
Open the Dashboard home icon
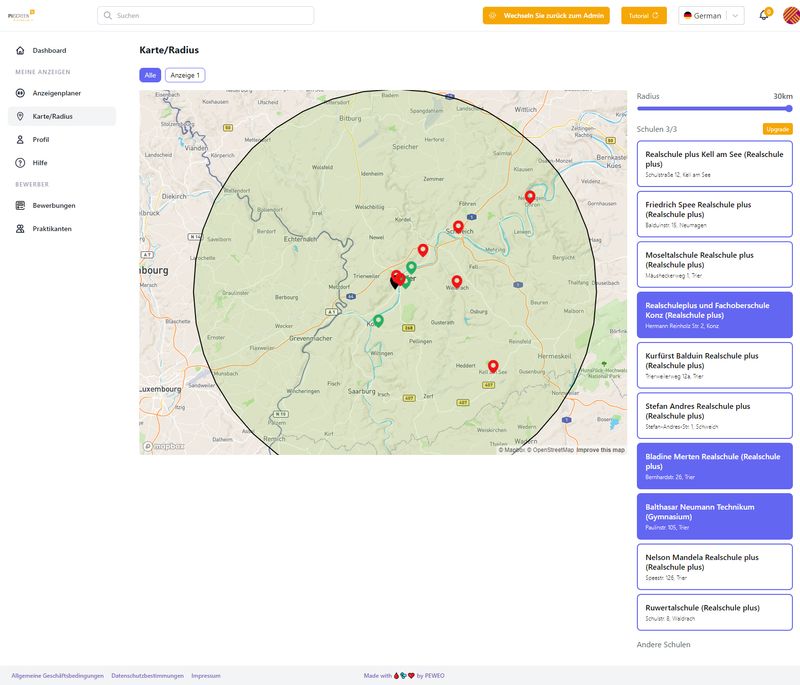[x=20, y=50]
